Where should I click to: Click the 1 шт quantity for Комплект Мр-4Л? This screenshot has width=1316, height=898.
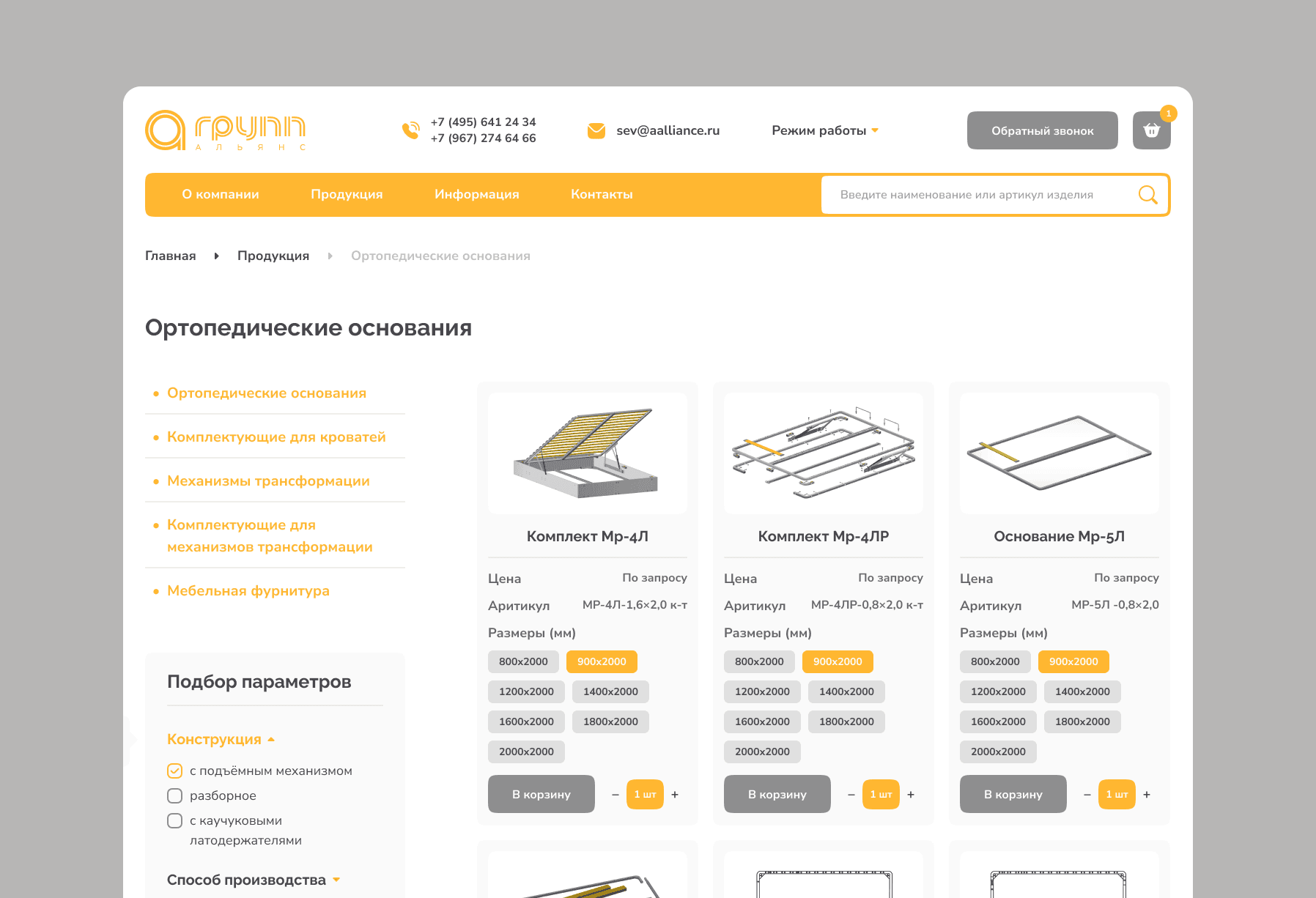pos(645,795)
